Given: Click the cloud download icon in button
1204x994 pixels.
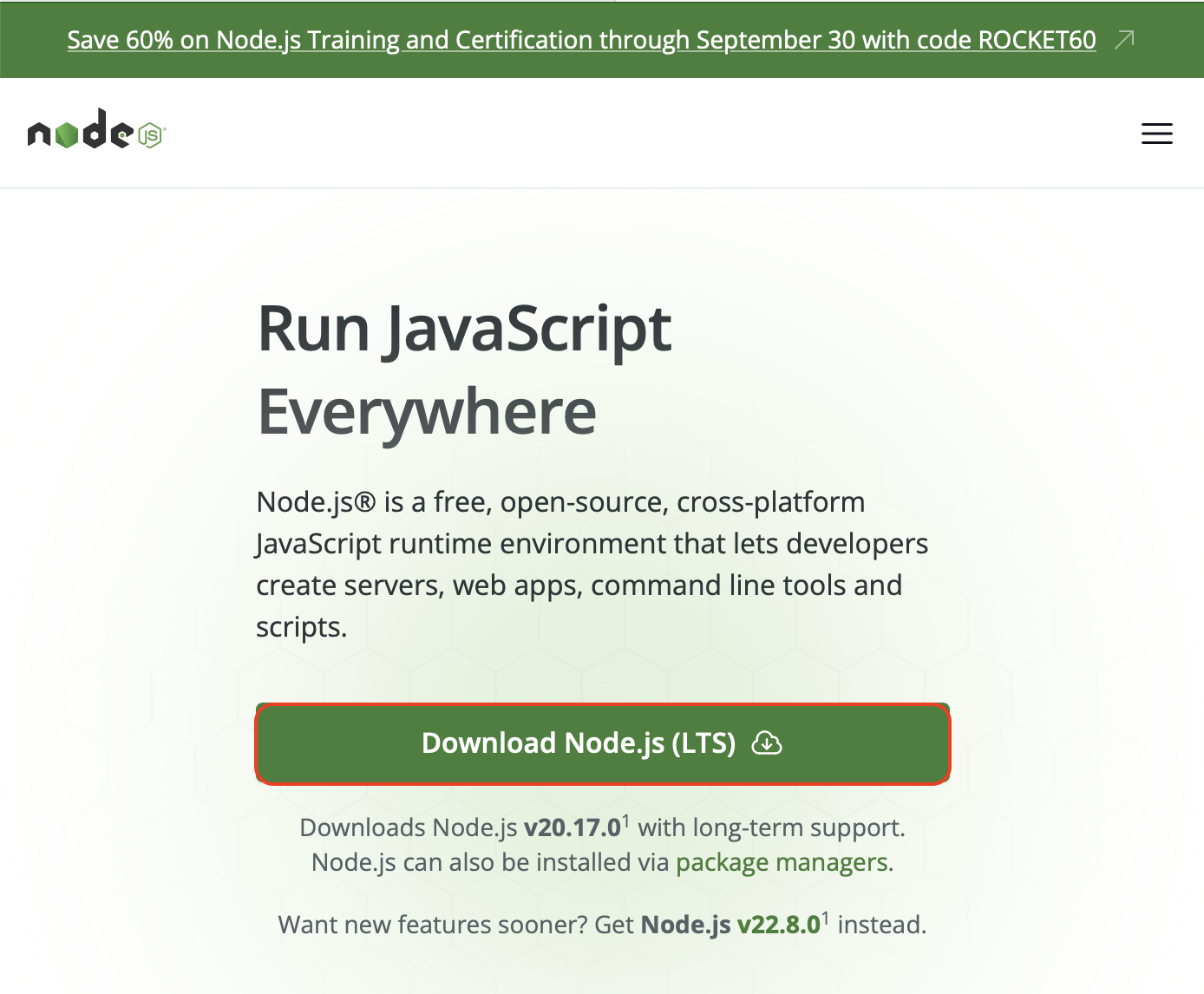Looking at the screenshot, I should tap(767, 743).
